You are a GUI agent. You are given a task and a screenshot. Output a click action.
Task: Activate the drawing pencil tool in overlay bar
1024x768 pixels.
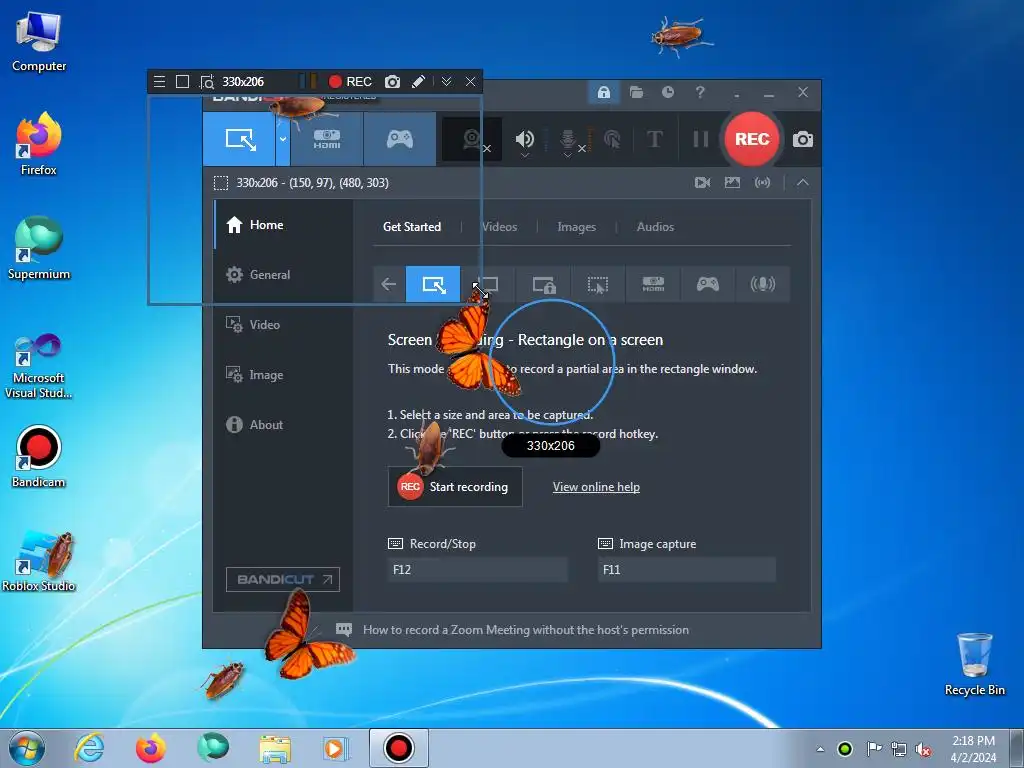point(419,82)
